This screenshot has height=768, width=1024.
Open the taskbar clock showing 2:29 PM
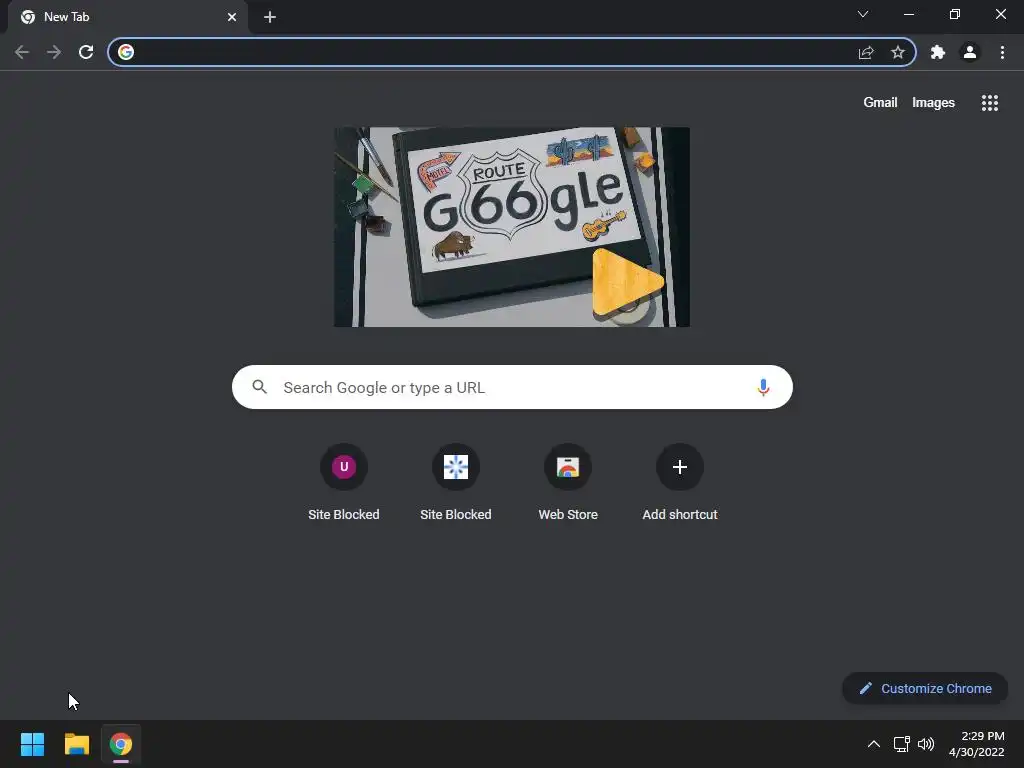[x=977, y=744]
